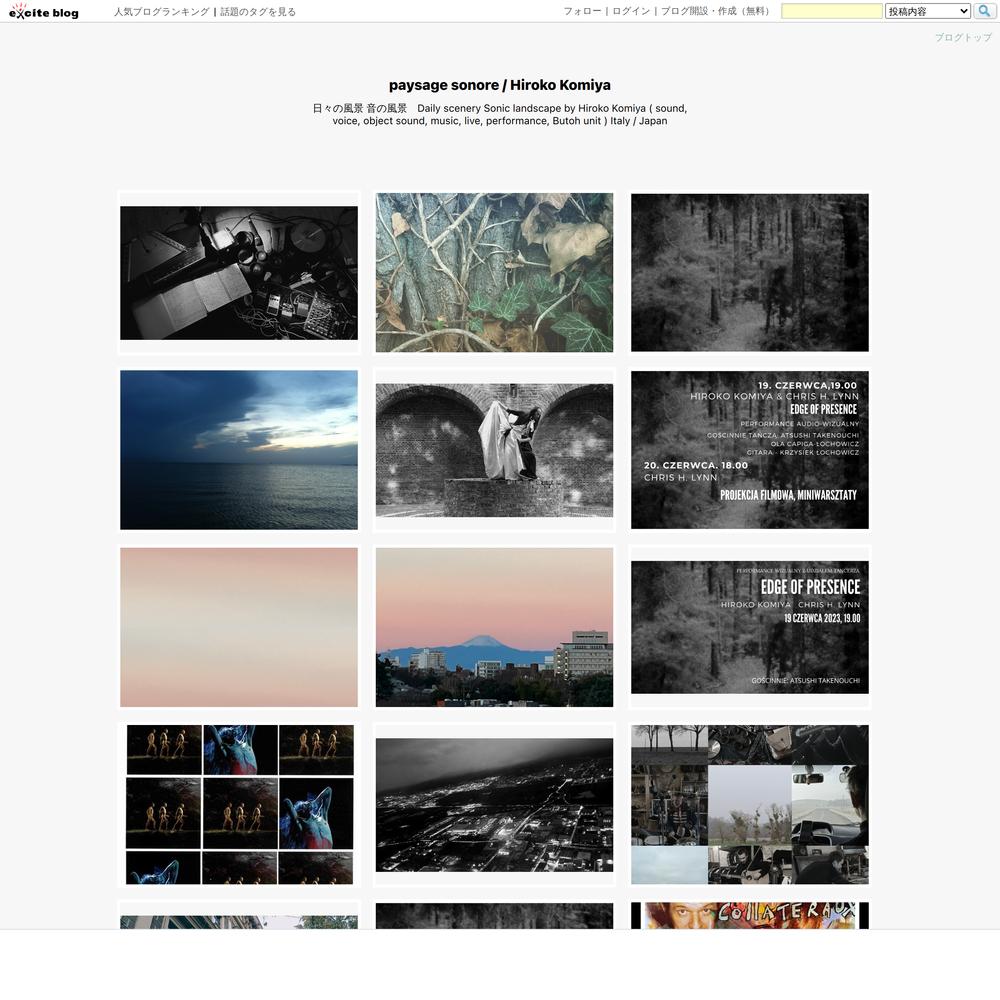
Task: Click the フォロー link
Action: (x=582, y=11)
